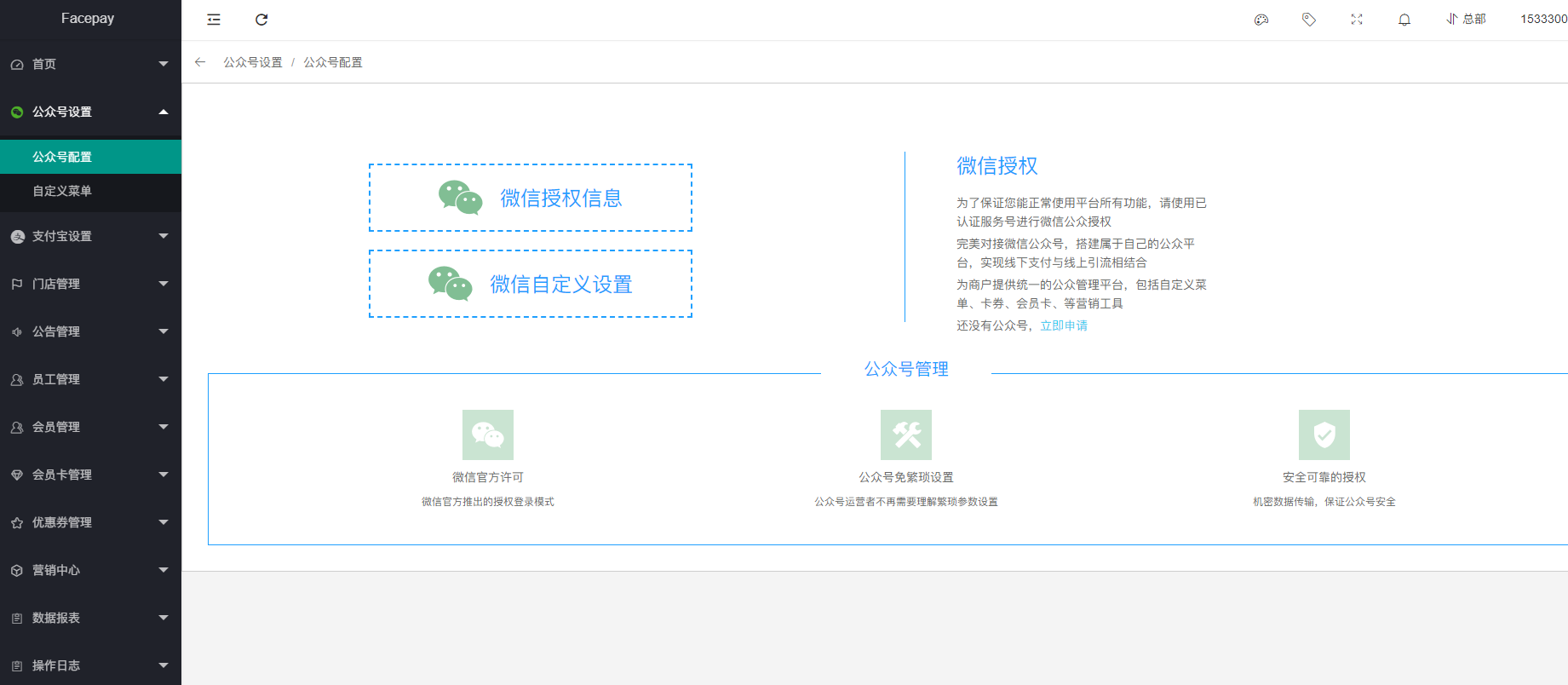Click the 微信授权信息 button
1568x685 pixels.
point(531,198)
